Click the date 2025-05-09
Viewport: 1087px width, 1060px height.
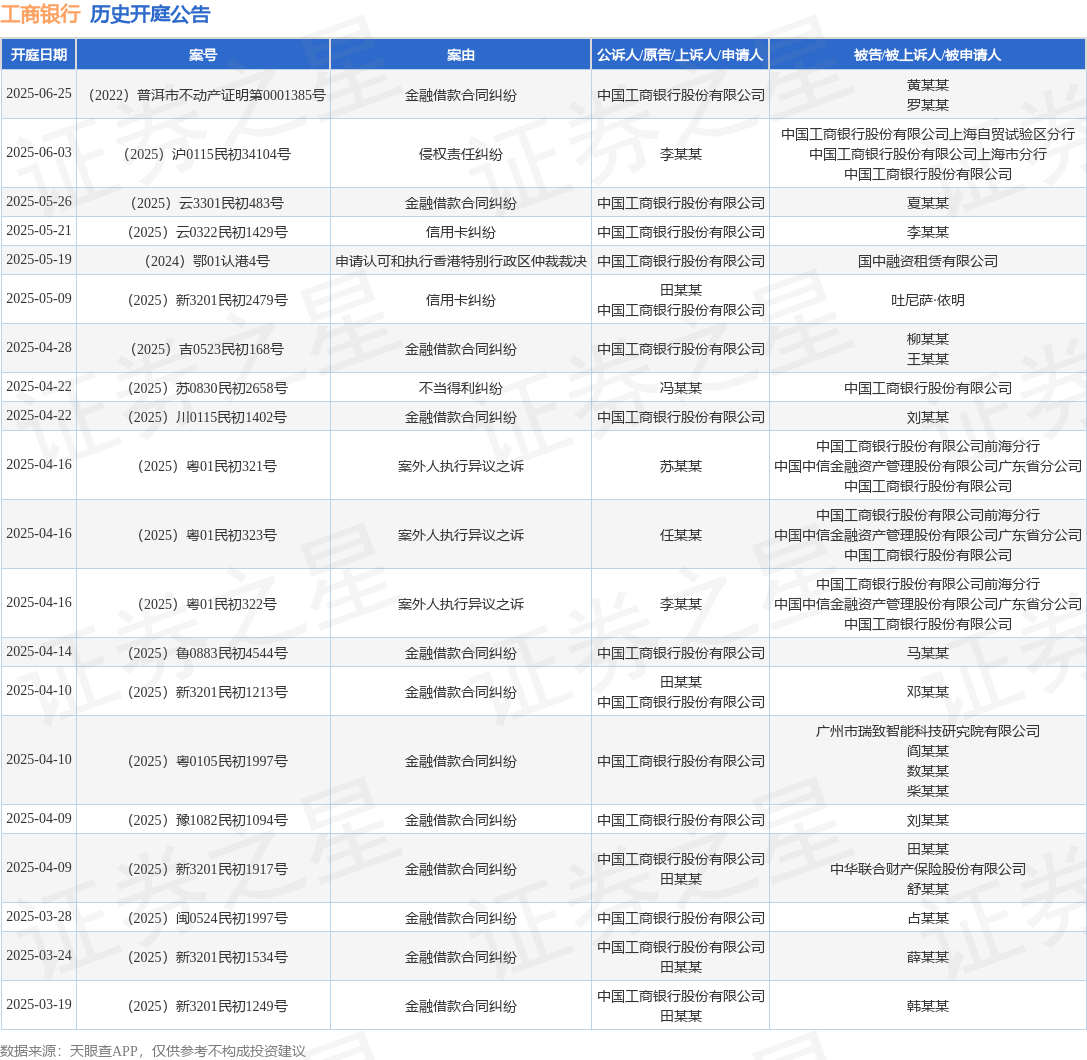click(39, 299)
